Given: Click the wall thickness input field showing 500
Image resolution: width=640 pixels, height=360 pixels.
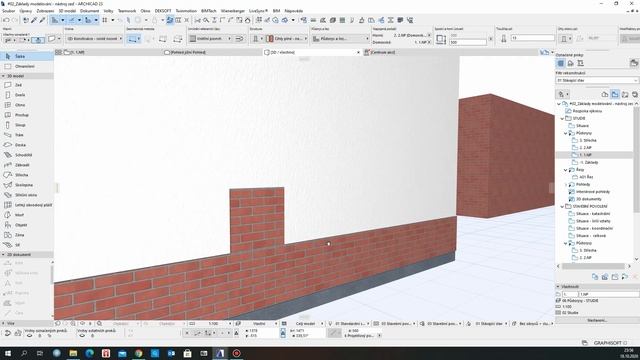Looking at the screenshot, I should [x=468, y=42].
